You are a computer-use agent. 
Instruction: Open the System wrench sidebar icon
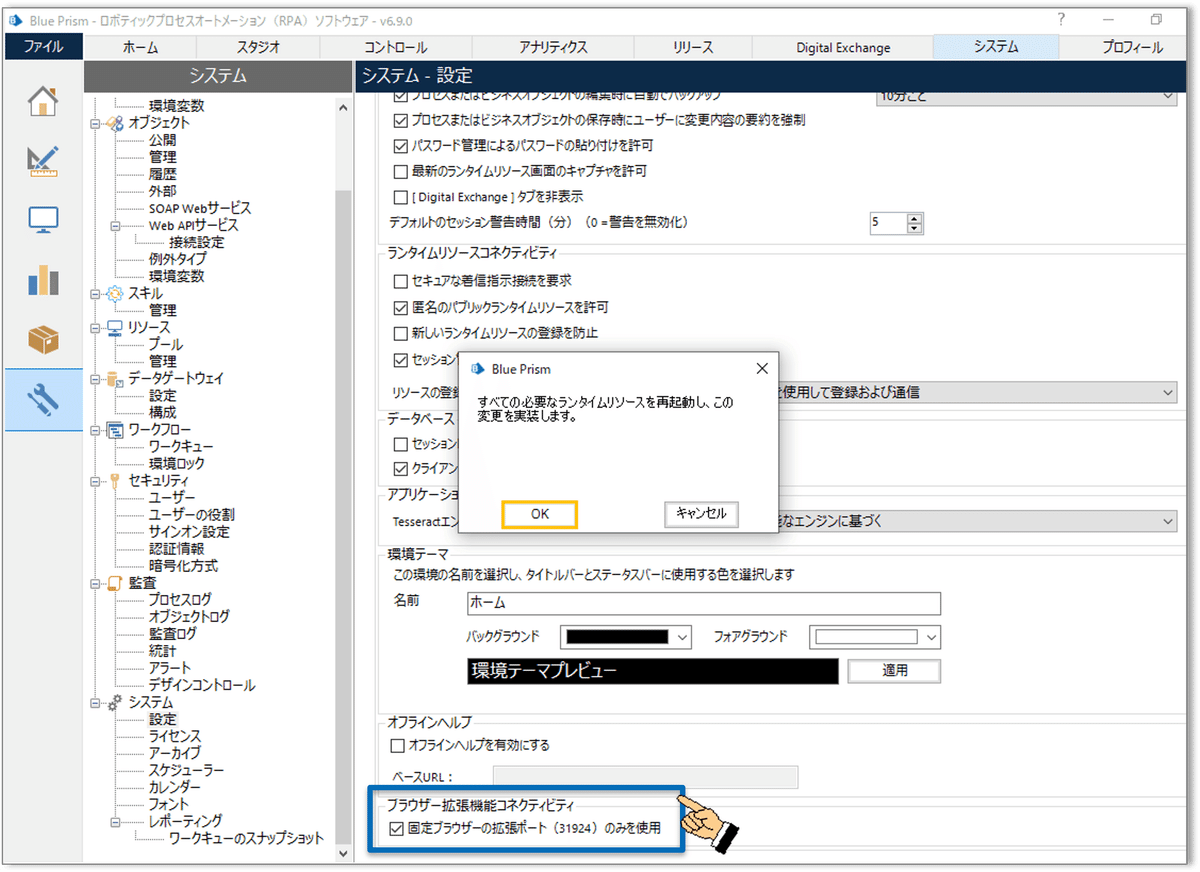click(x=43, y=400)
